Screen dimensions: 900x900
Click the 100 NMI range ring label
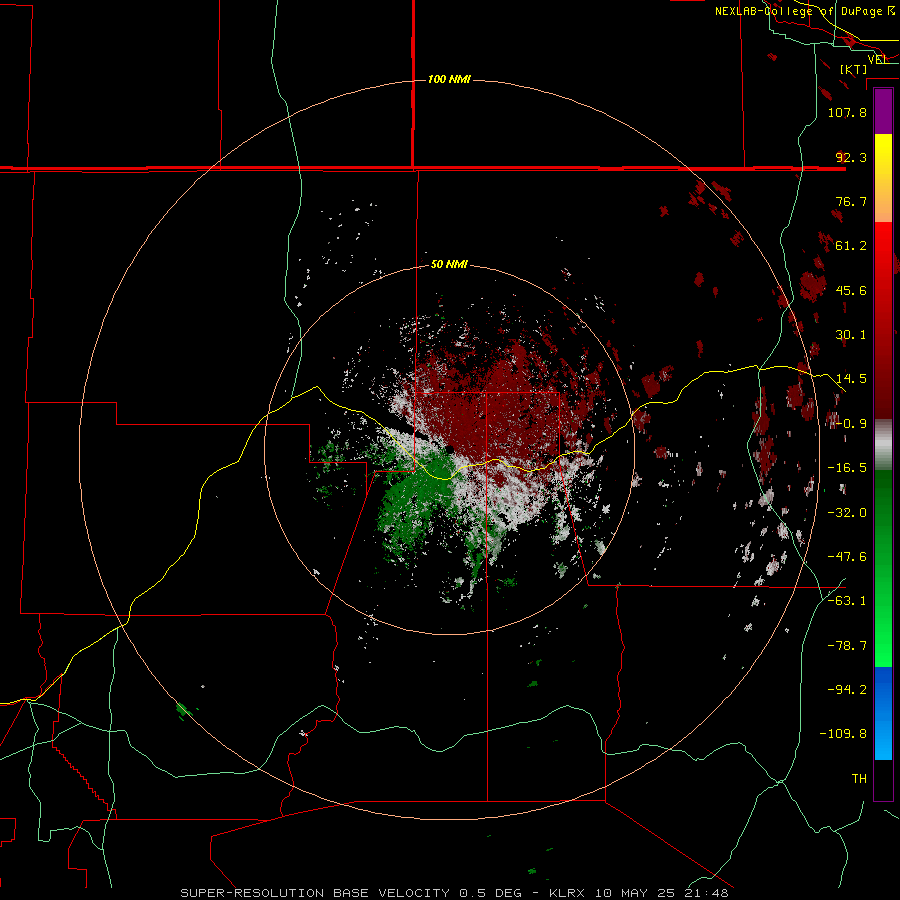pyautogui.click(x=449, y=79)
